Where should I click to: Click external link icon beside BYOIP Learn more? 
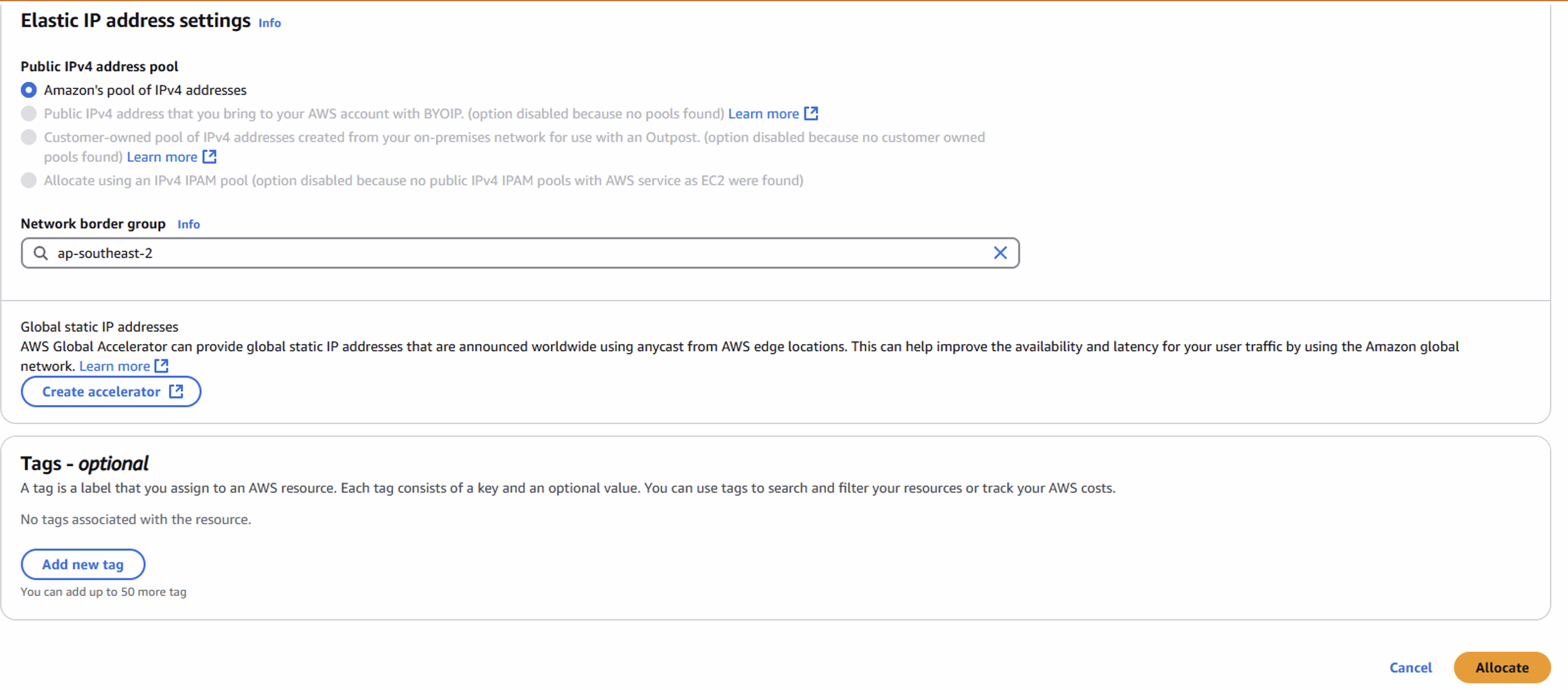point(812,113)
